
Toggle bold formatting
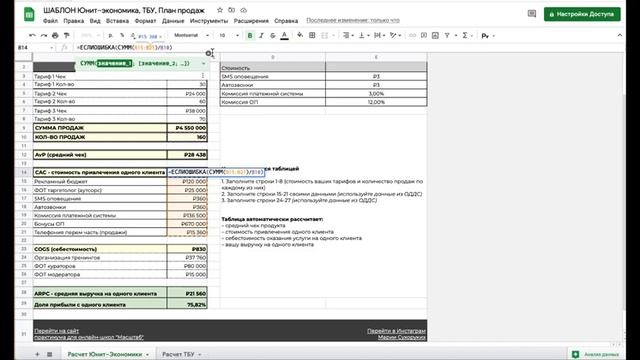250,36
